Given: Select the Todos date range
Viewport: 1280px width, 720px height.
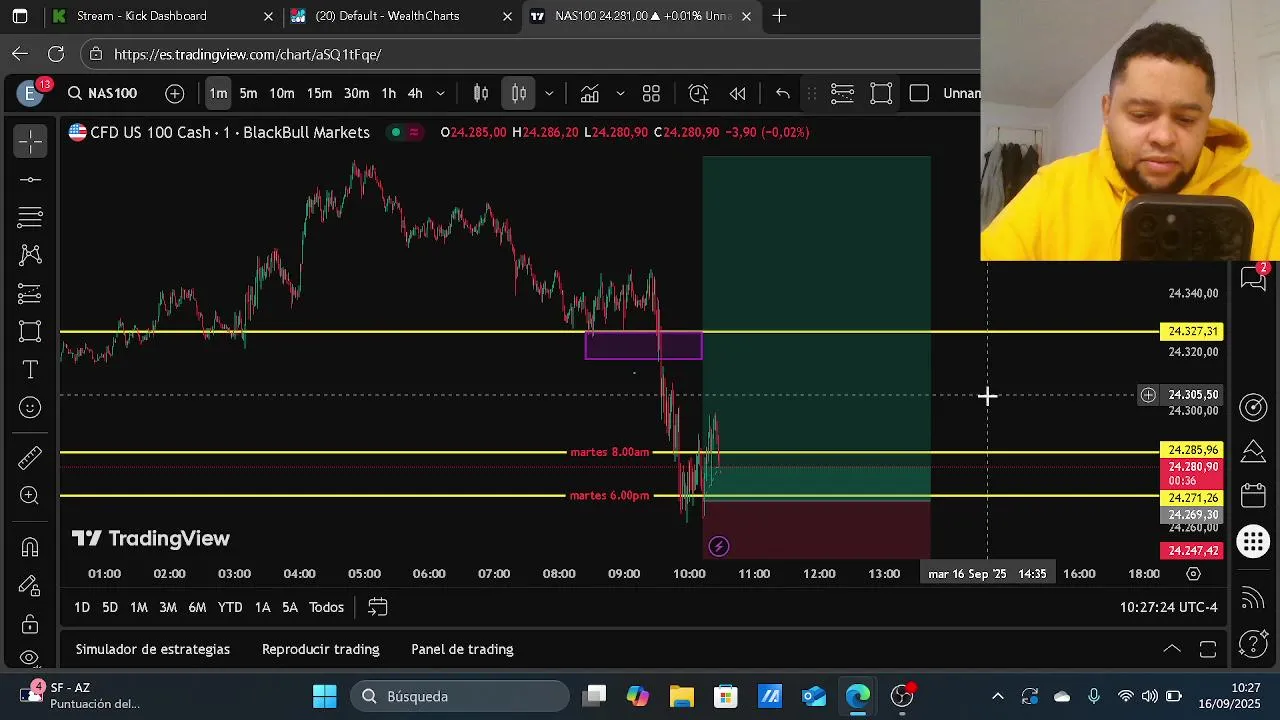Looking at the screenshot, I should 326,607.
